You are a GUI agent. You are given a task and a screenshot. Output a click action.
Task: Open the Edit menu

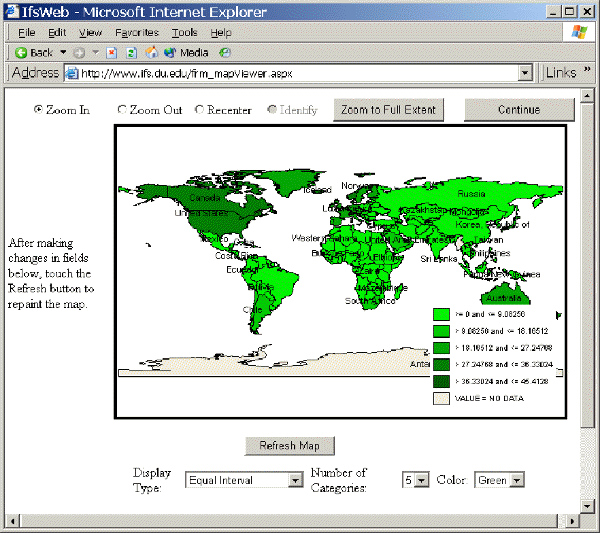pyautogui.click(x=57, y=33)
